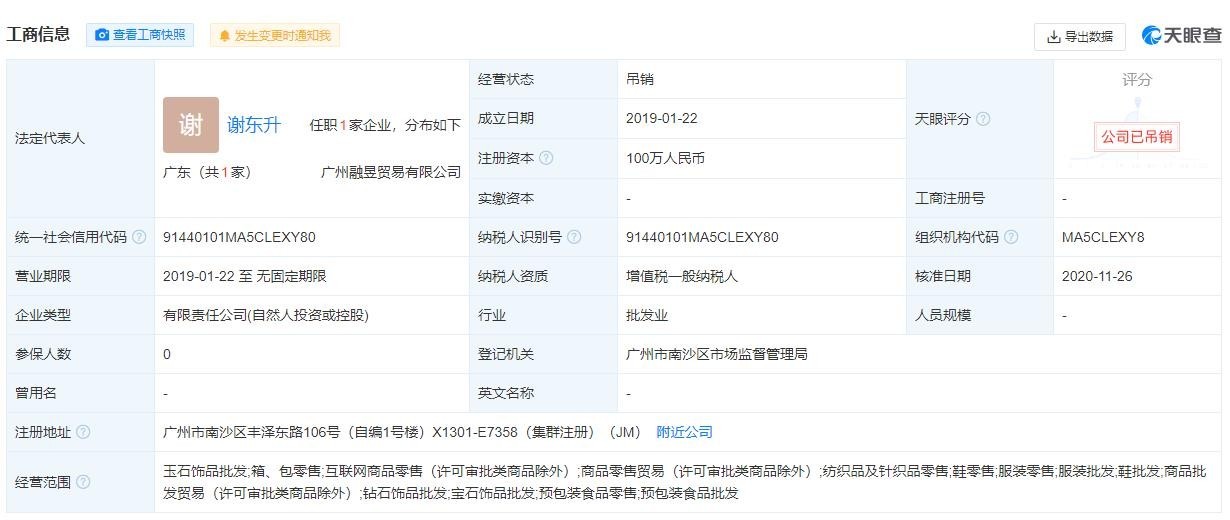Open 查看工商快照 snapshot view

[140, 35]
